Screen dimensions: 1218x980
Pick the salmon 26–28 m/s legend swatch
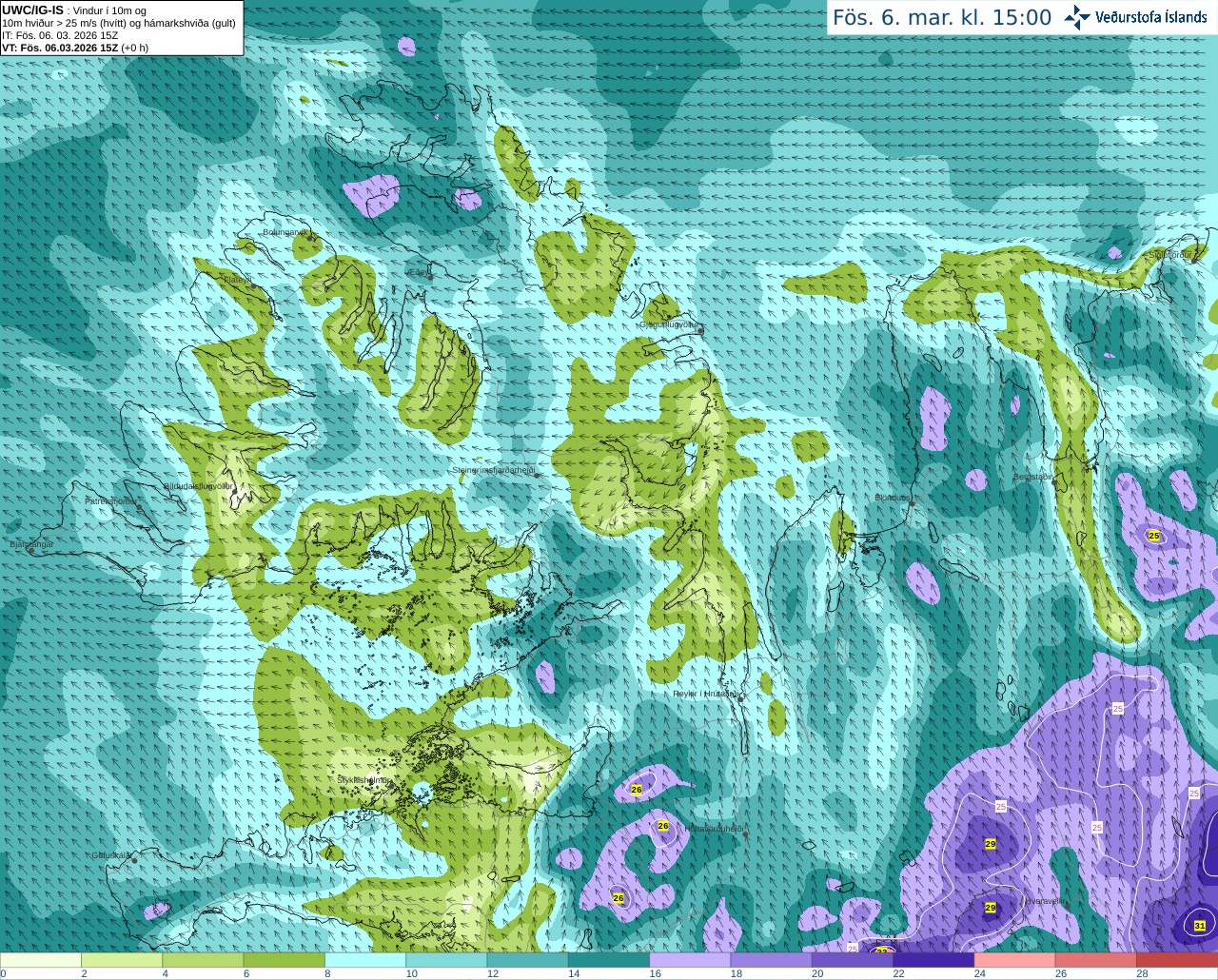tap(1096, 960)
